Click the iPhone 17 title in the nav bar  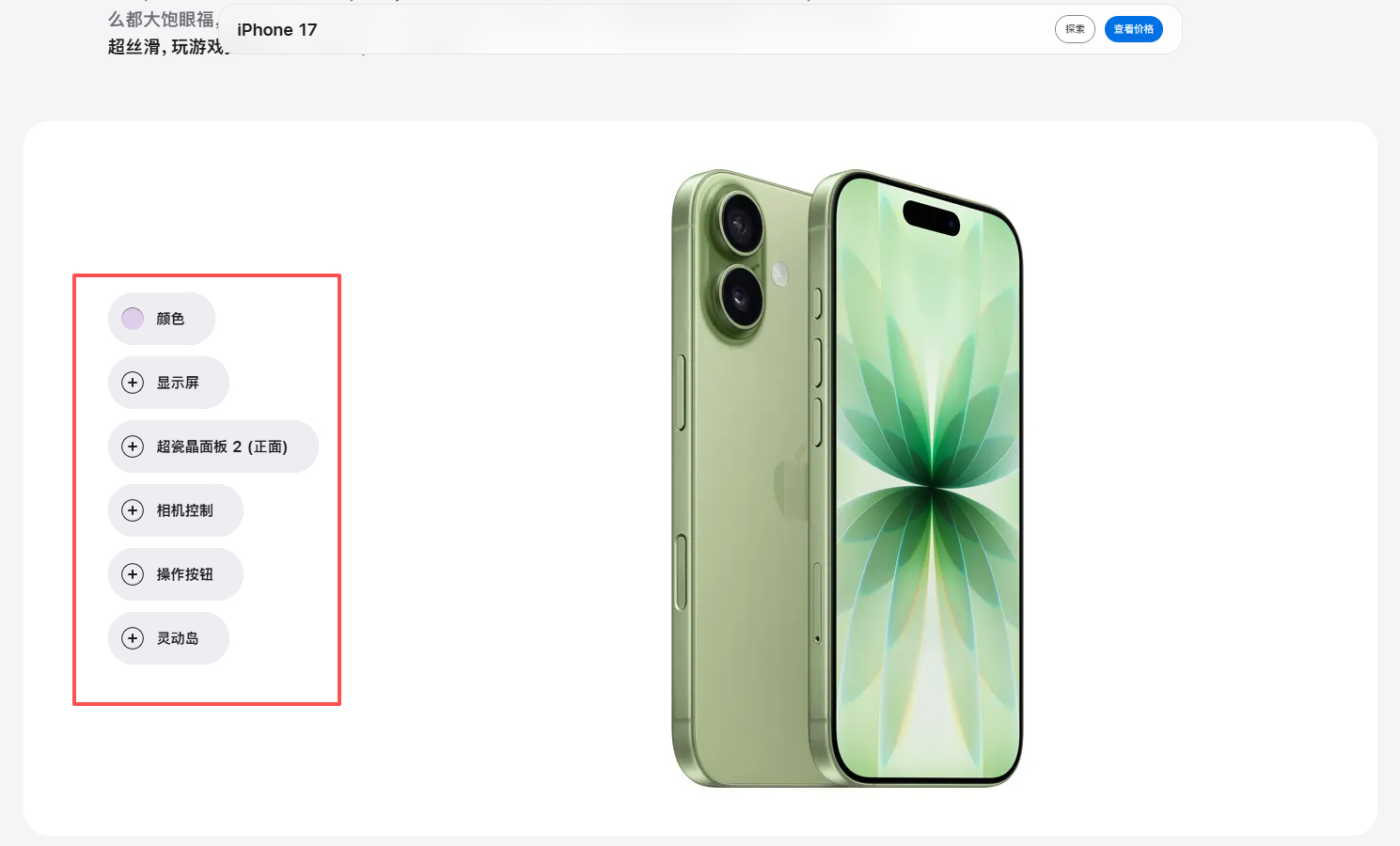[277, 30]
